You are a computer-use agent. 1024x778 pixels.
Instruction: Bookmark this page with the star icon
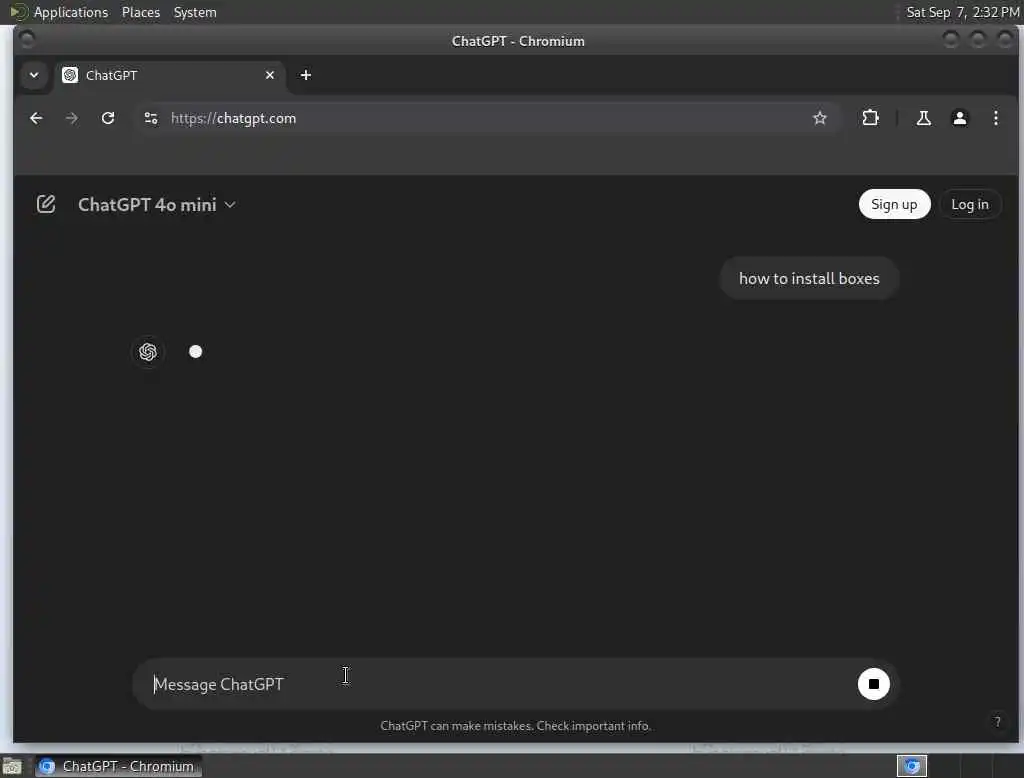(820, 118)
